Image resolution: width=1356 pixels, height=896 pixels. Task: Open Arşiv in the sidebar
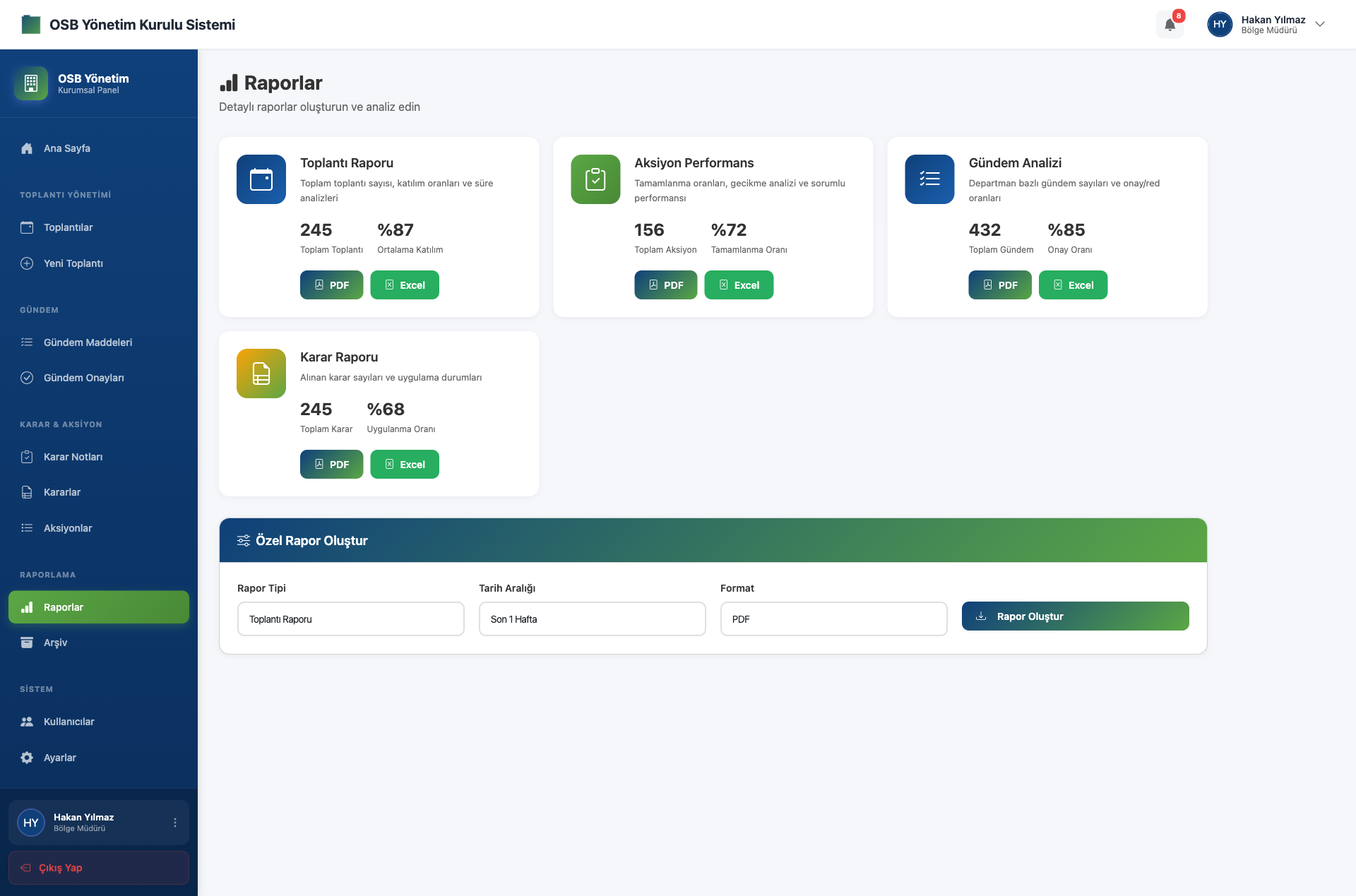coord(55,643)
